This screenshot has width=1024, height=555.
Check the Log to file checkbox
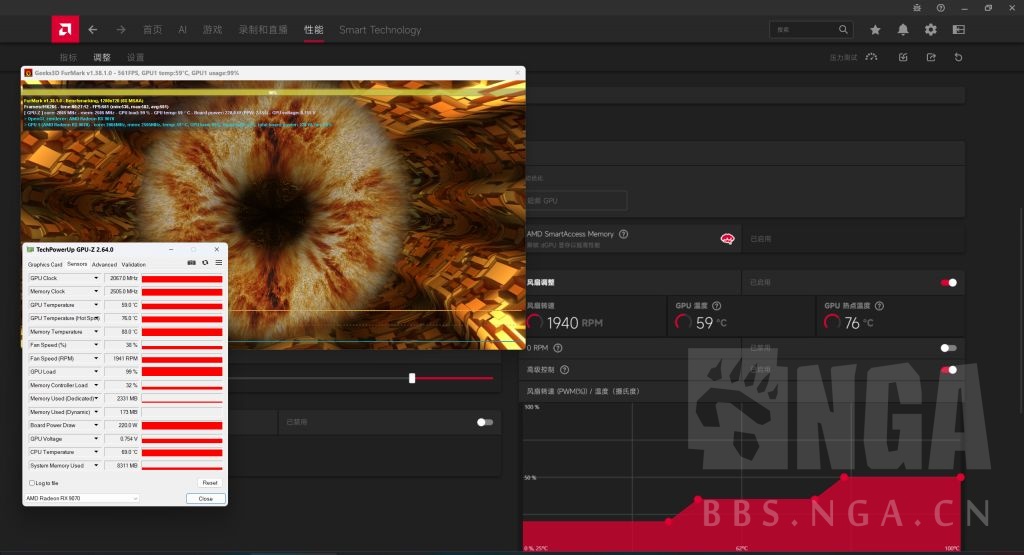[x=32, y=482]
